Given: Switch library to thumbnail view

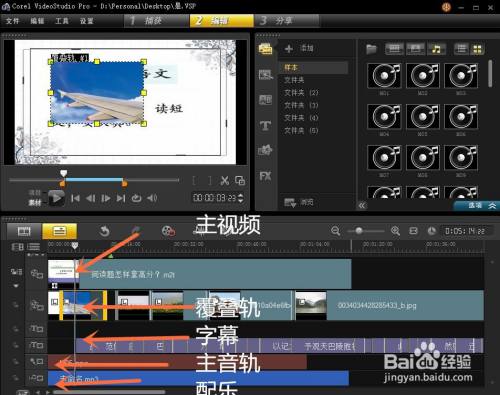Looking at the screenshot, I should 477,49.
